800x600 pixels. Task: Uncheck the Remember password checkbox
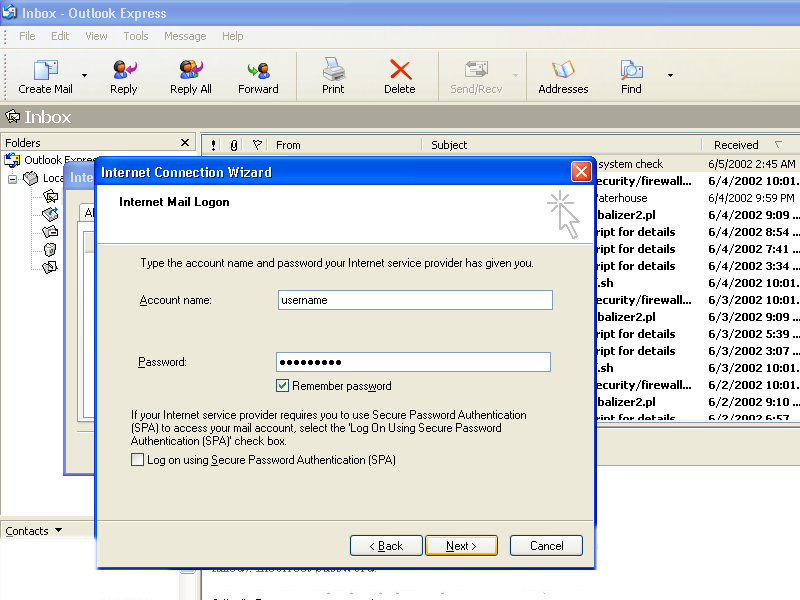282,386
